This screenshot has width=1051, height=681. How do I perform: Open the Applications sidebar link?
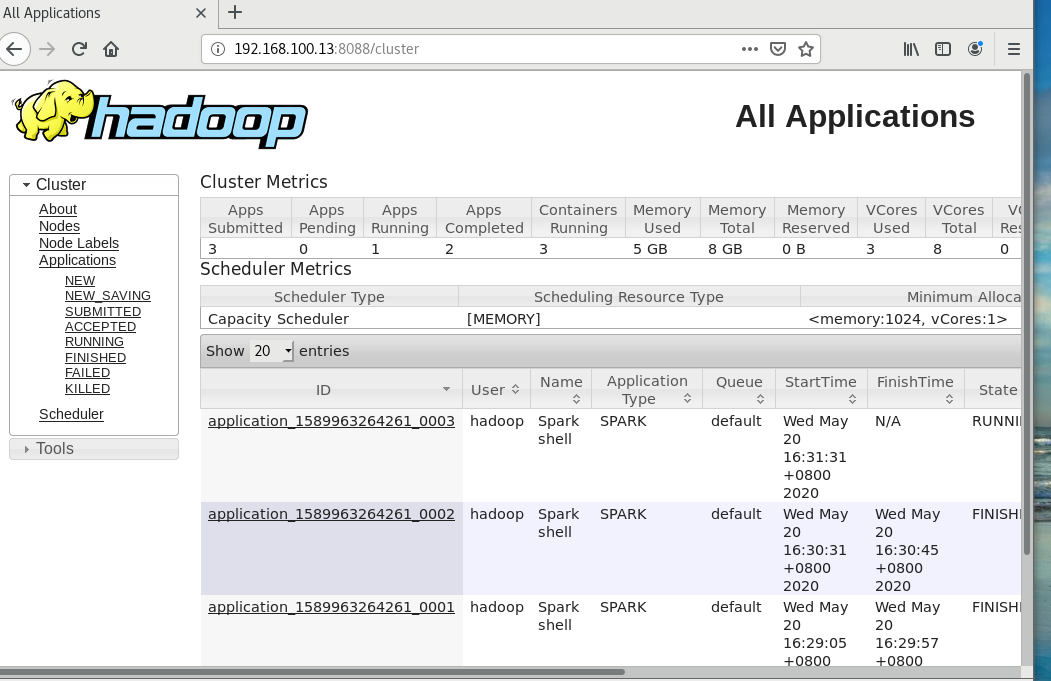77,260
